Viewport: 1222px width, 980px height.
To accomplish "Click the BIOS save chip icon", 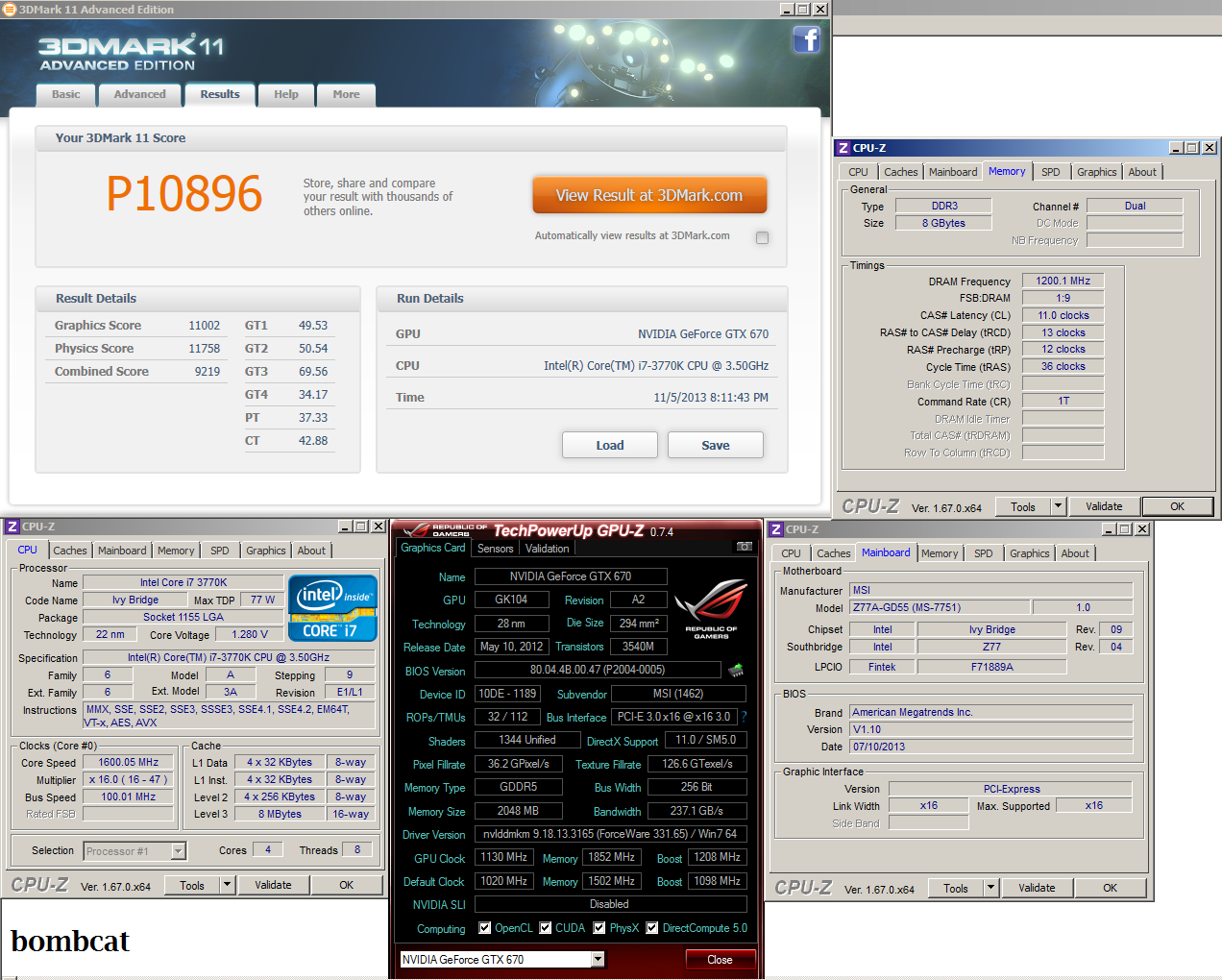I will pos(737,670).
